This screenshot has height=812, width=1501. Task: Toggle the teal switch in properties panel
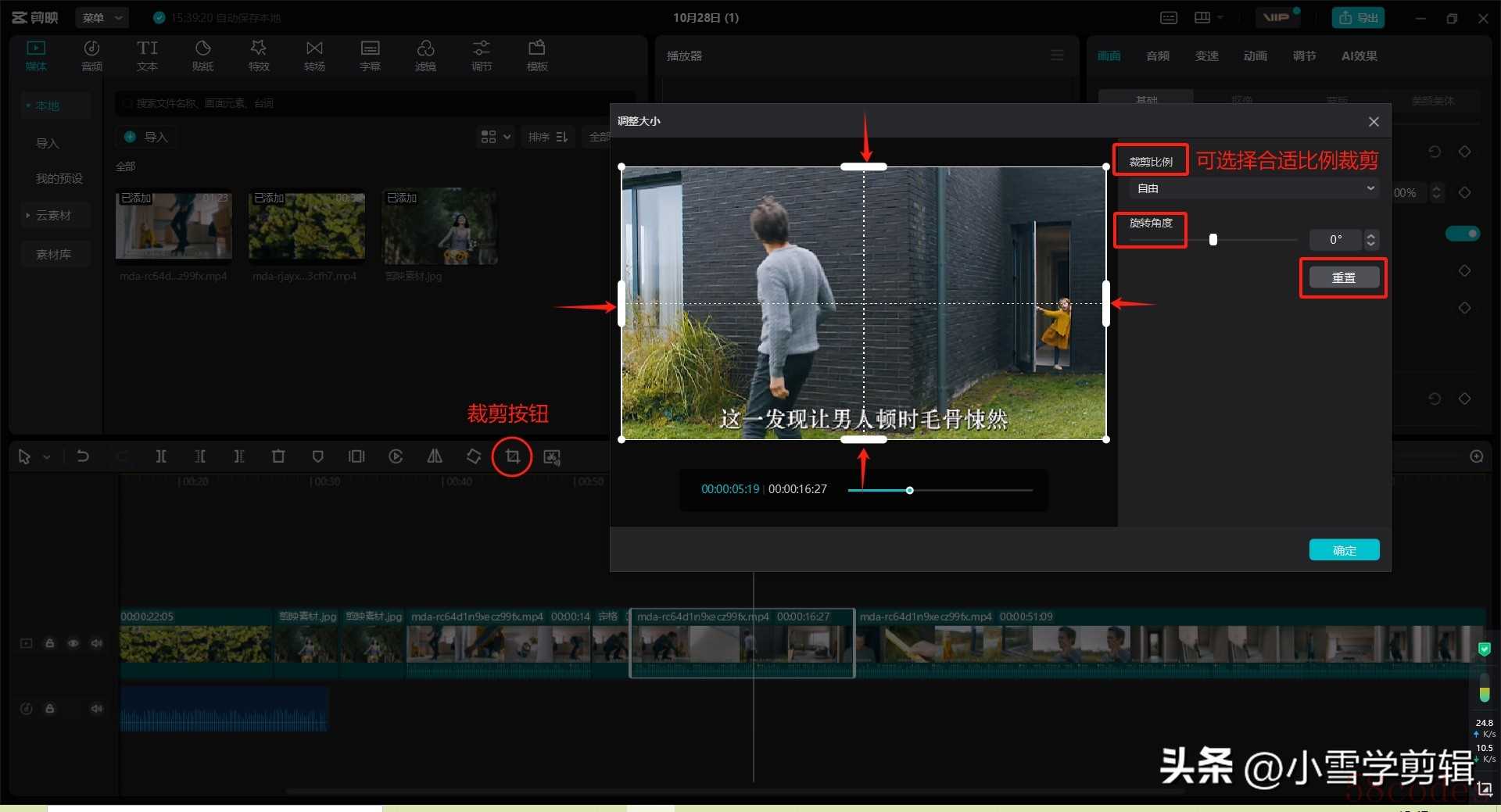[1462, 234]
